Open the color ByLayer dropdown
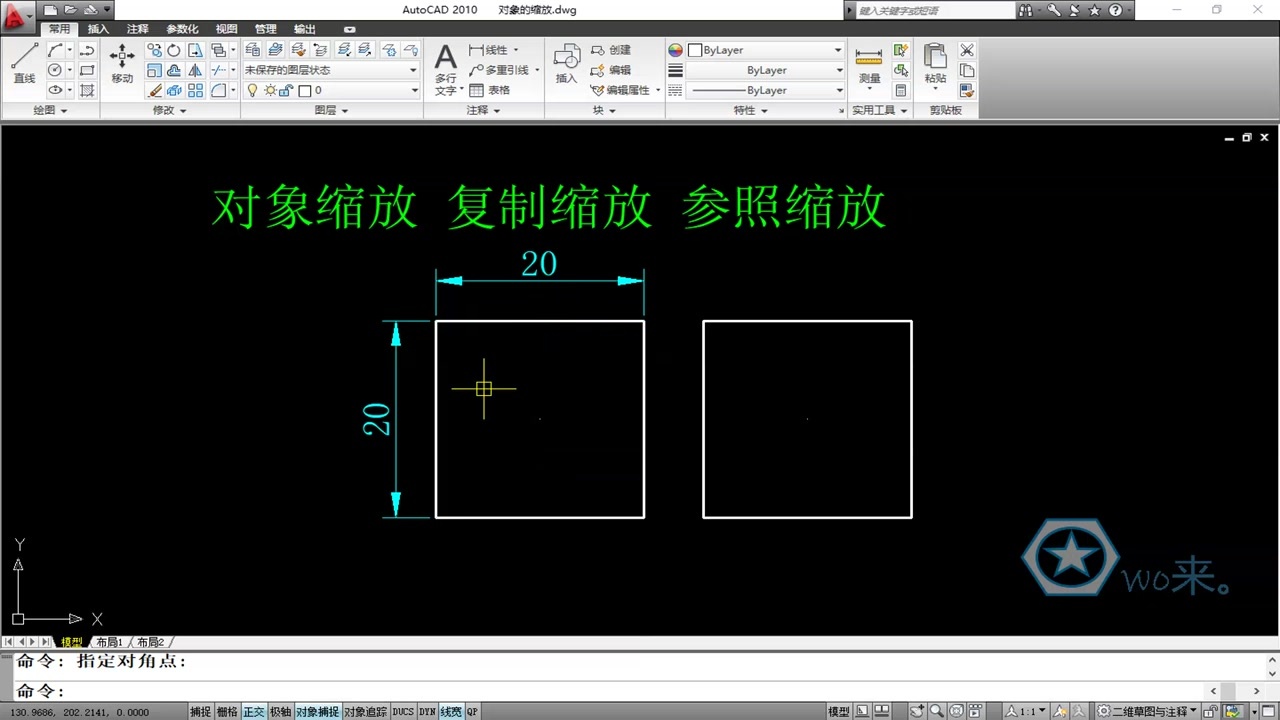1280x720 pixels. click(x=765, y=50)
